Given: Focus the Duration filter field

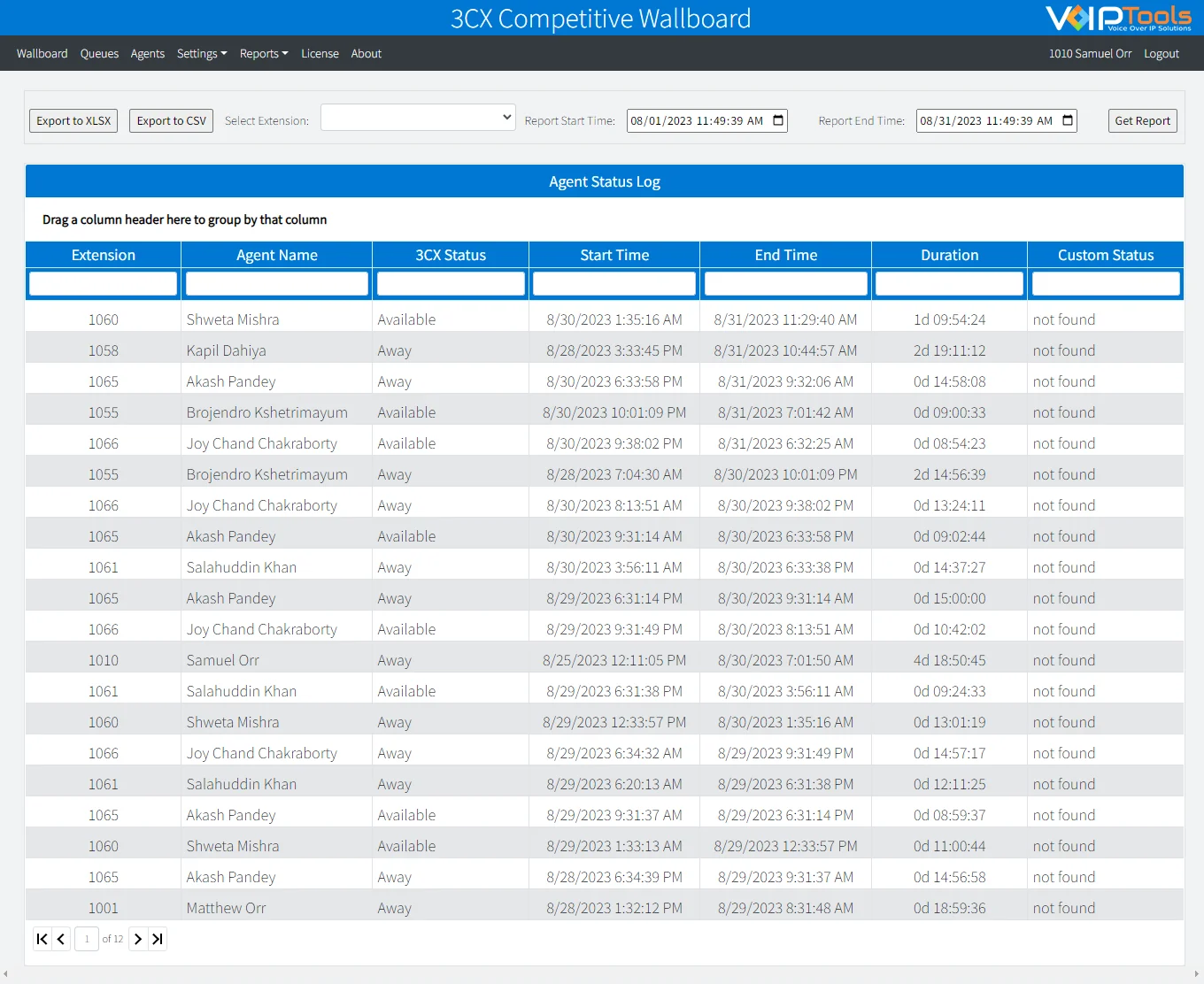Looking at the screenshot, I should pos(950,283).
